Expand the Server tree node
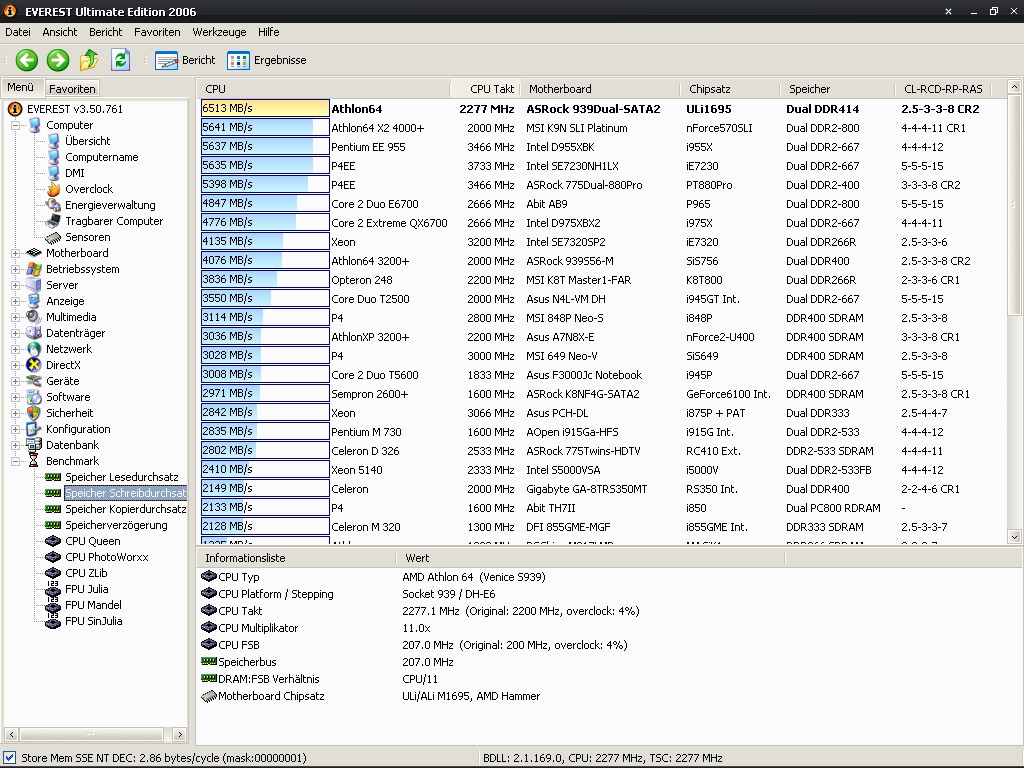 click(x=15, y=285)
